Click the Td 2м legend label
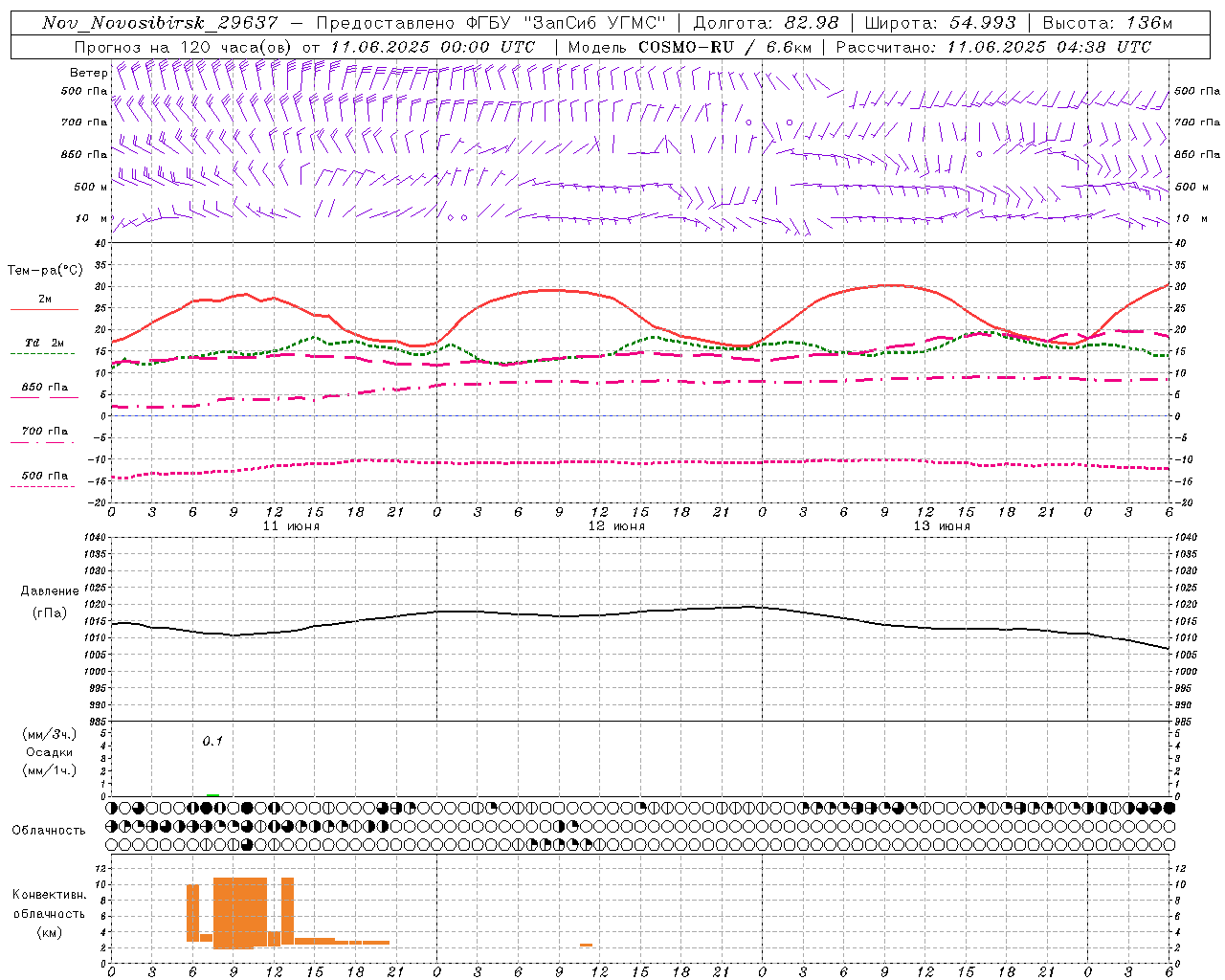This screenshot has width=1225, height=980. [x=44, y=343]
